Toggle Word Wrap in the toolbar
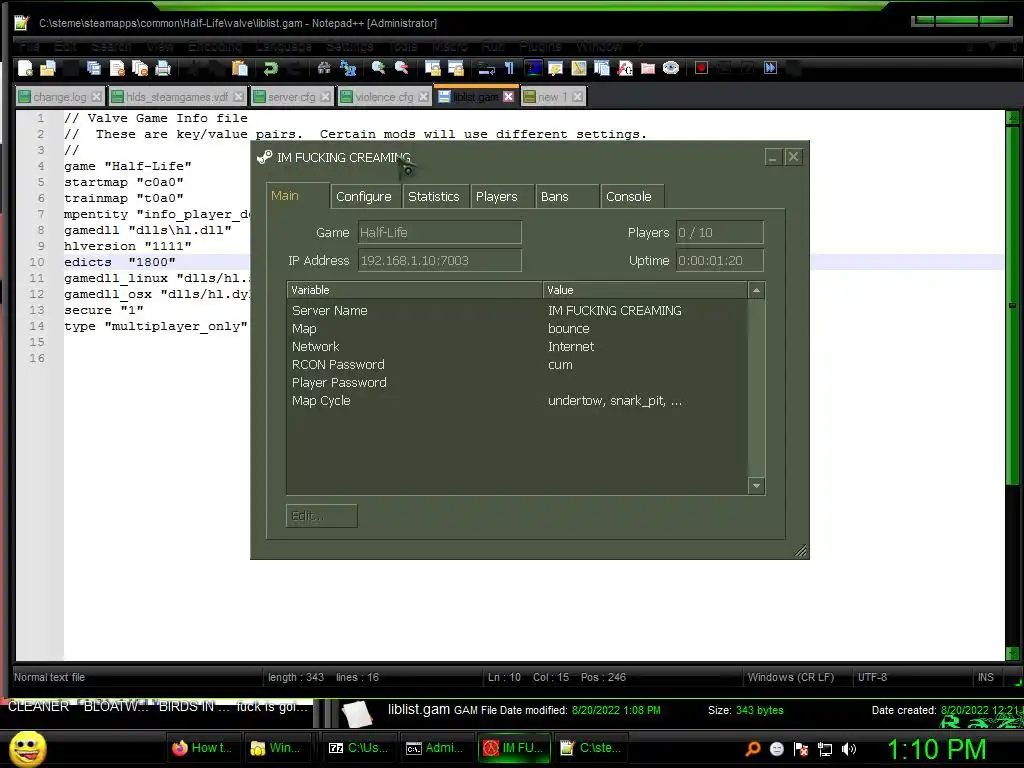 point(486,68)
